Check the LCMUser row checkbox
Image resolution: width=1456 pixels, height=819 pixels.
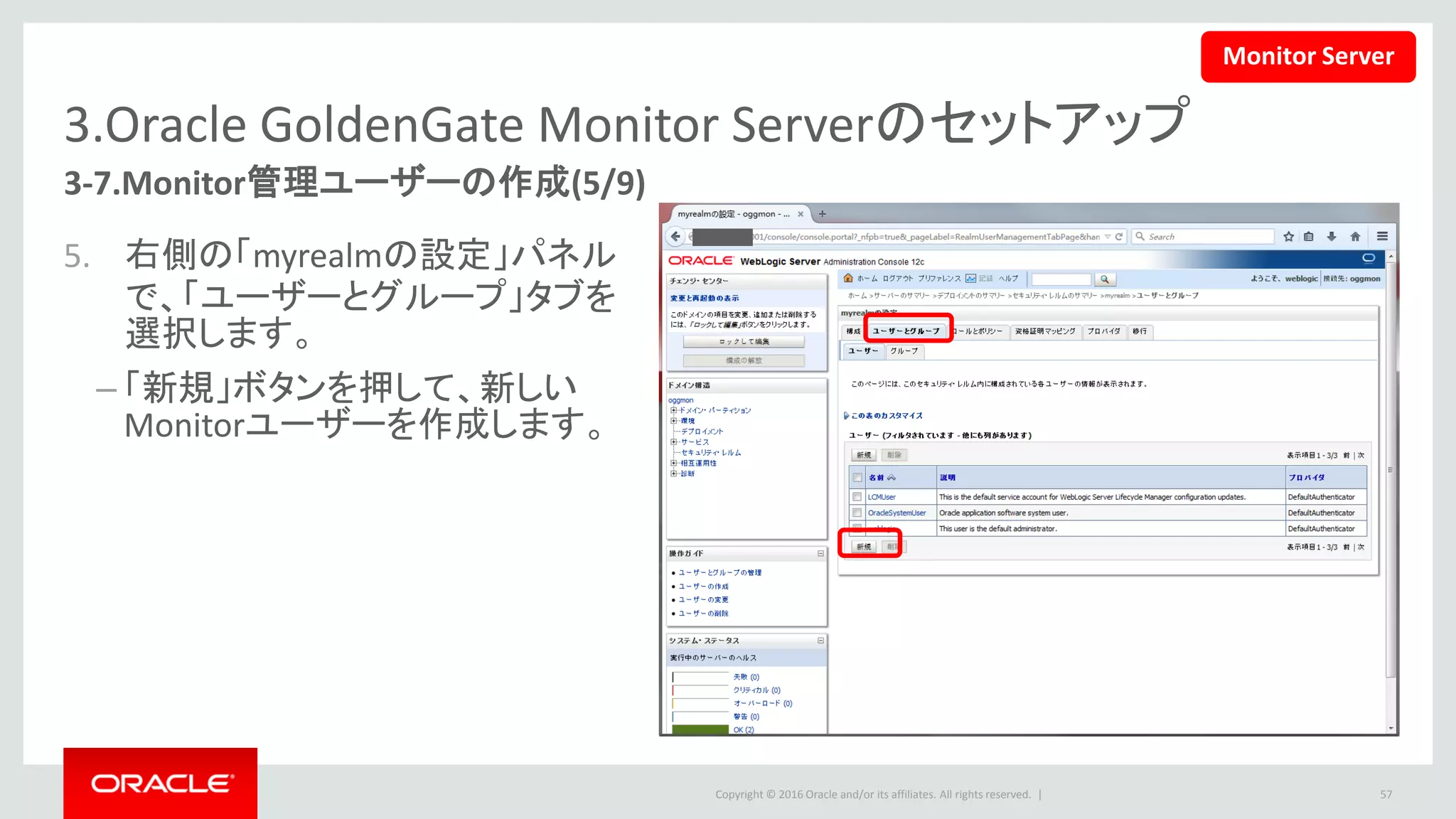coord(857,497)
